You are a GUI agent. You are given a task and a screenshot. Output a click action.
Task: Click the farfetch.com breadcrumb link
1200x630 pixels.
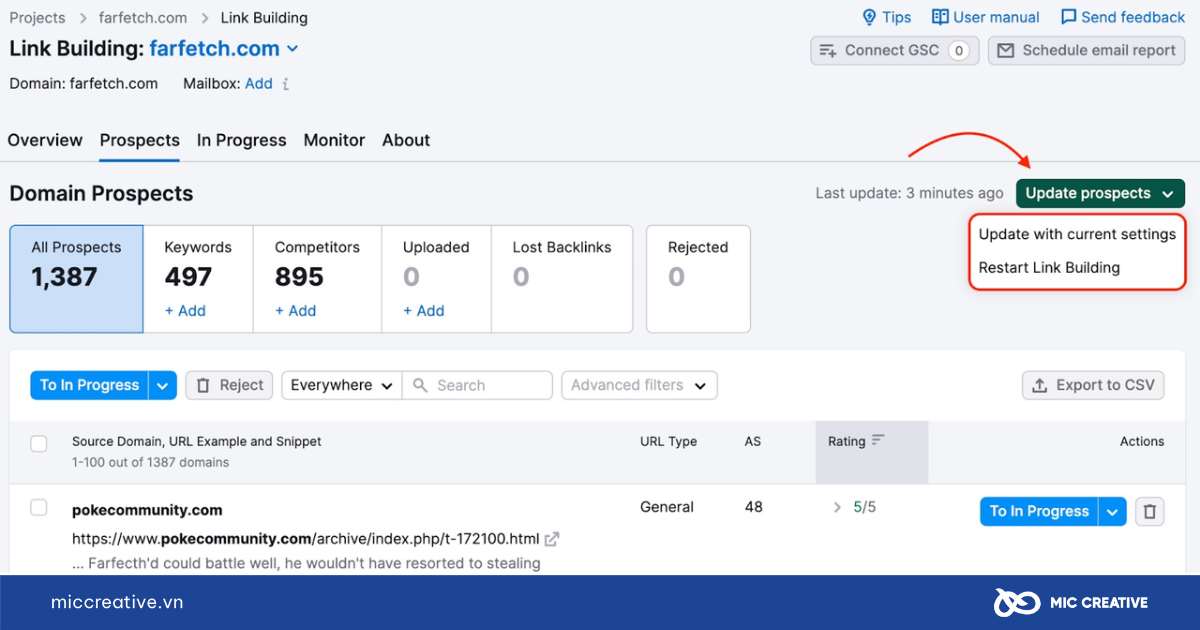click(143, 17)
